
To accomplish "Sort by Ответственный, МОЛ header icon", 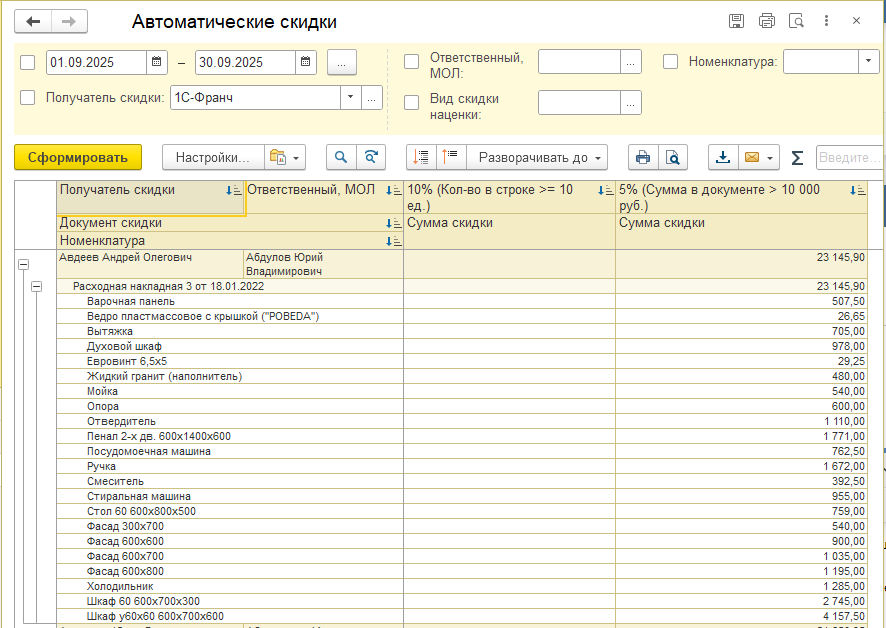I will pyautogui.click(x=393, y=191).
